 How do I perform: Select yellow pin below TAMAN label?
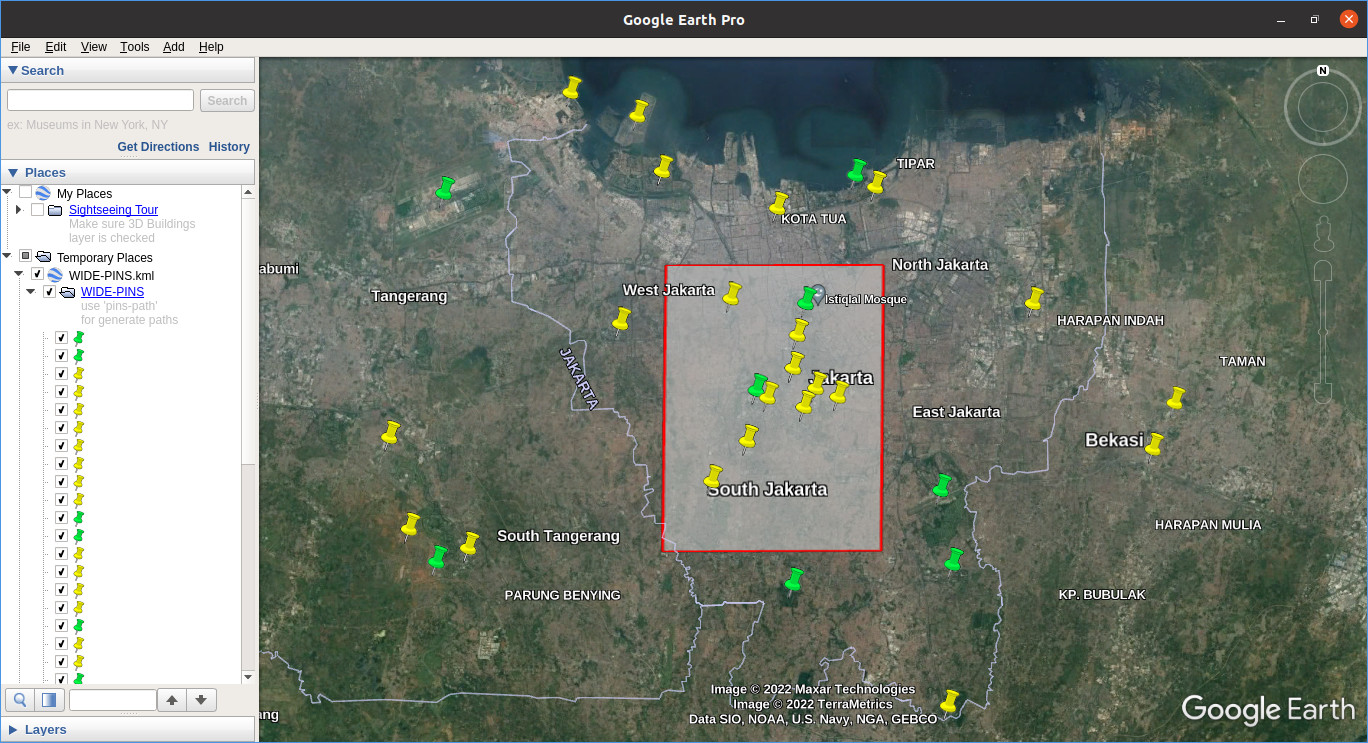[1175, 399]
